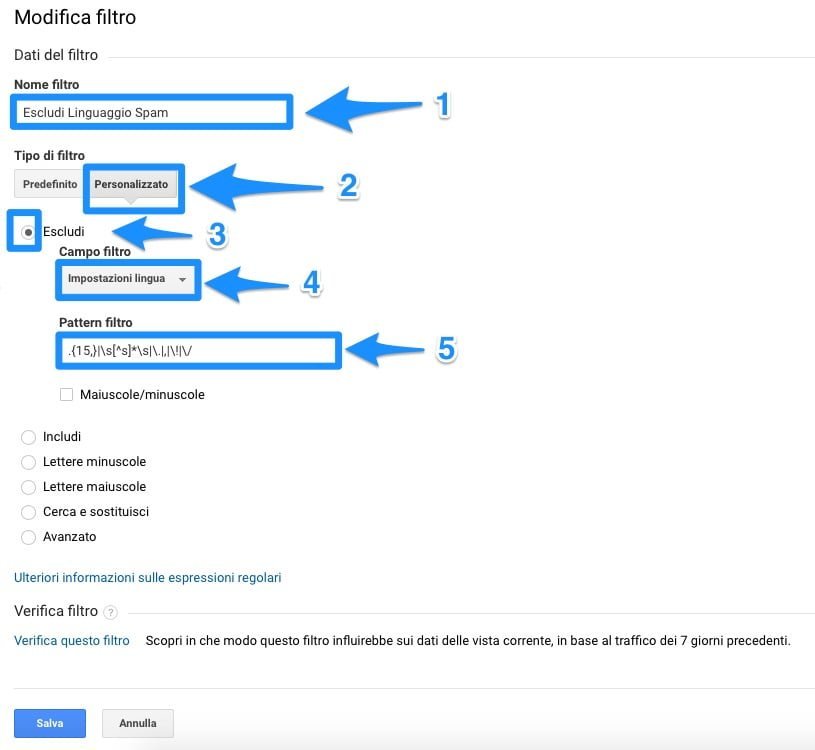Click the help icon beside Verifica filtro
The height and width of the screenshot is (750, 815).
110,612
